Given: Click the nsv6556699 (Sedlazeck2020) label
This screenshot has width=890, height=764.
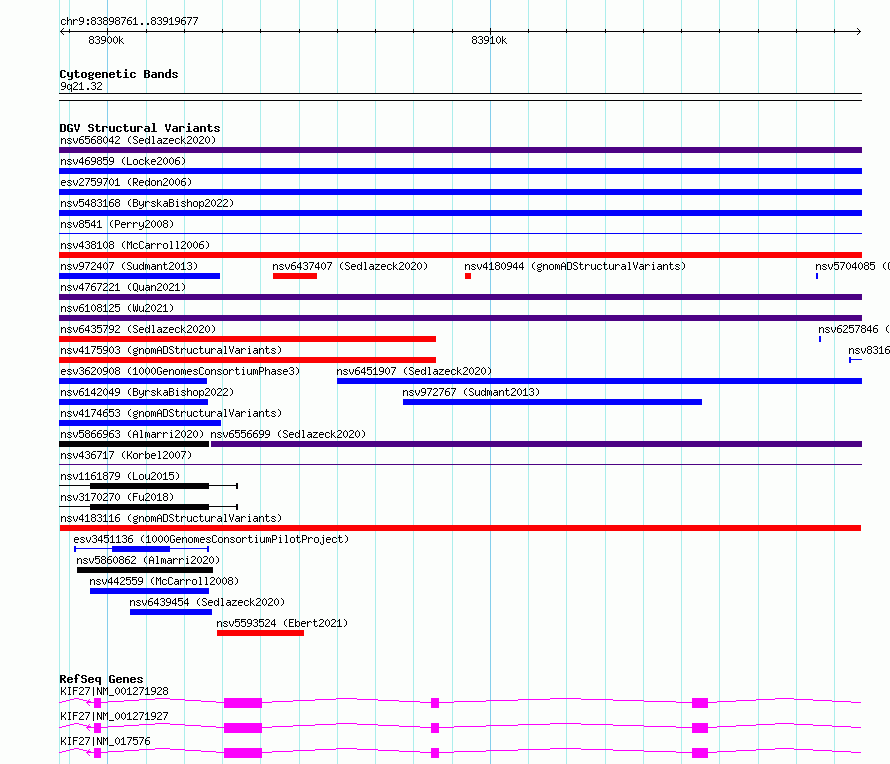Looking at the screenshot, I should point(288,434).
